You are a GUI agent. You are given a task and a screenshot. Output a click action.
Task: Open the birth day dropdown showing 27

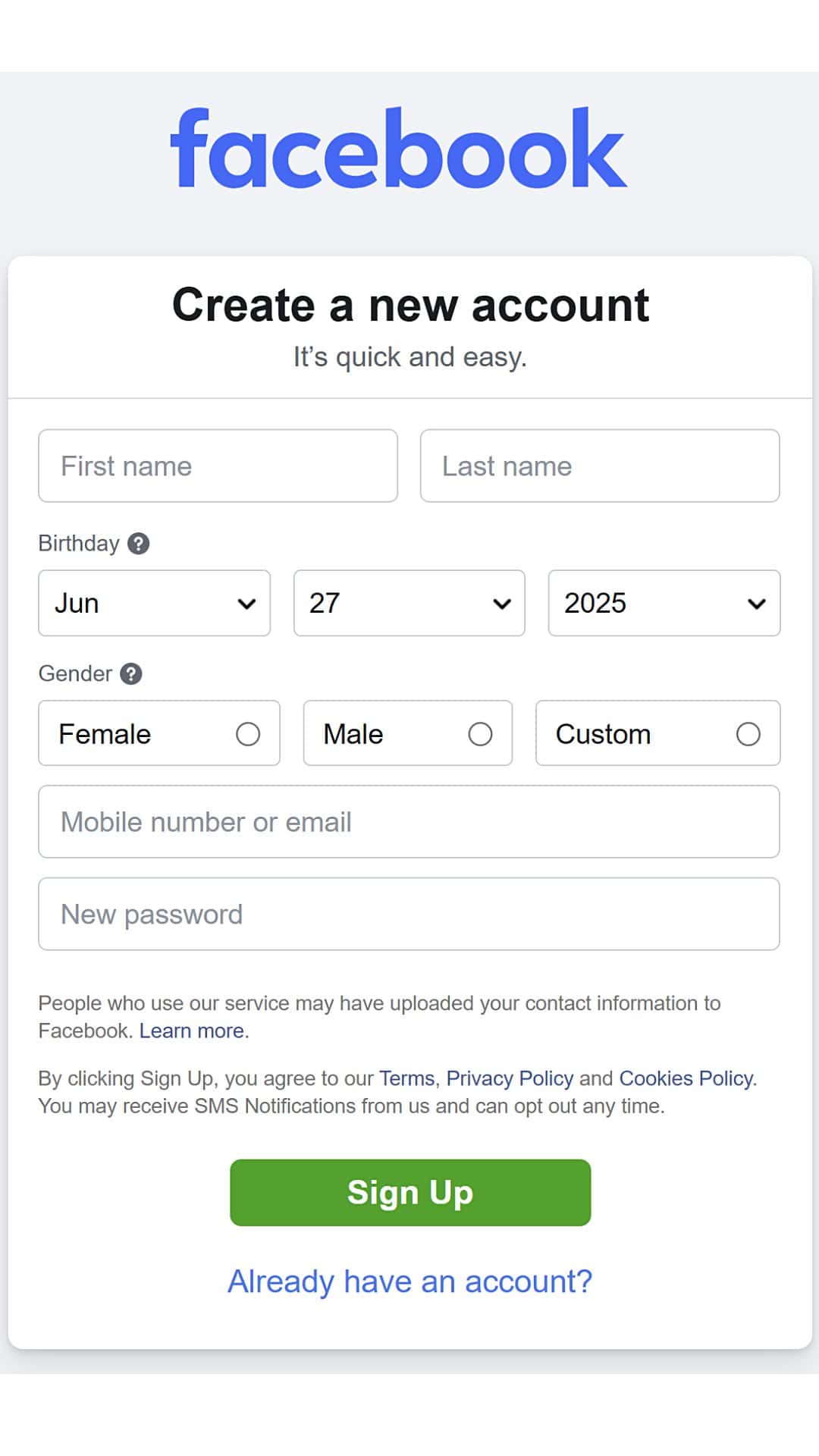point(408,603)
